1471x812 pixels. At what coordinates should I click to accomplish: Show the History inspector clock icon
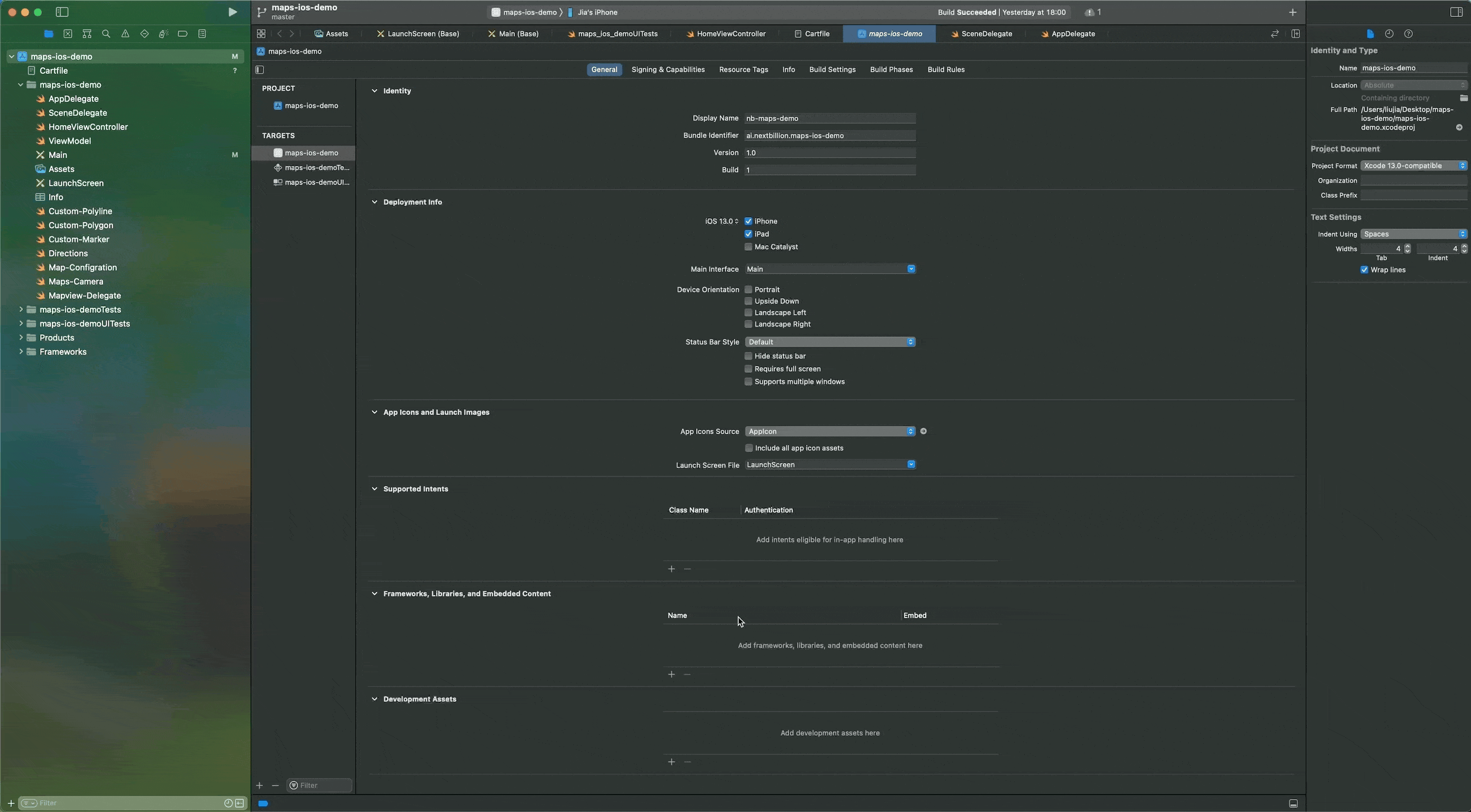click(1389, 34)
